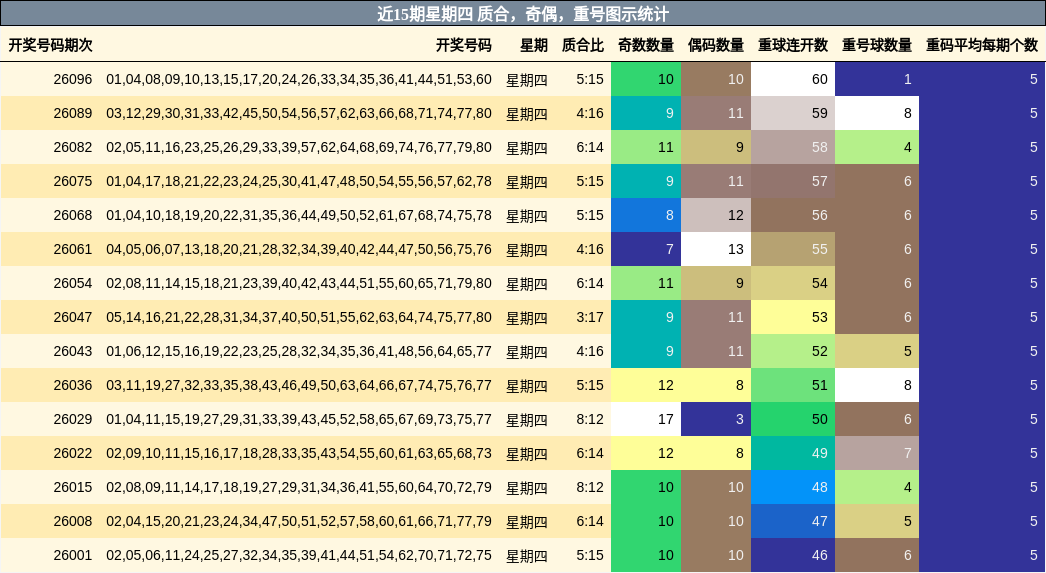The width and height of the screenshot is (1046, 573).
Task: Click the winning numbers for period 26061
Action: click(299, 249)
